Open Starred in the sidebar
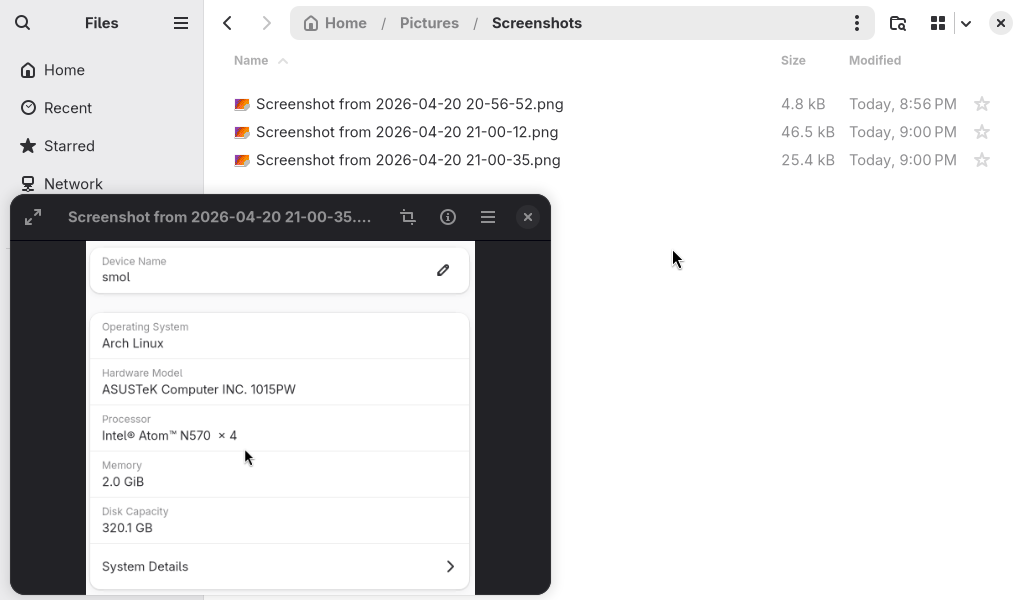 69,146
